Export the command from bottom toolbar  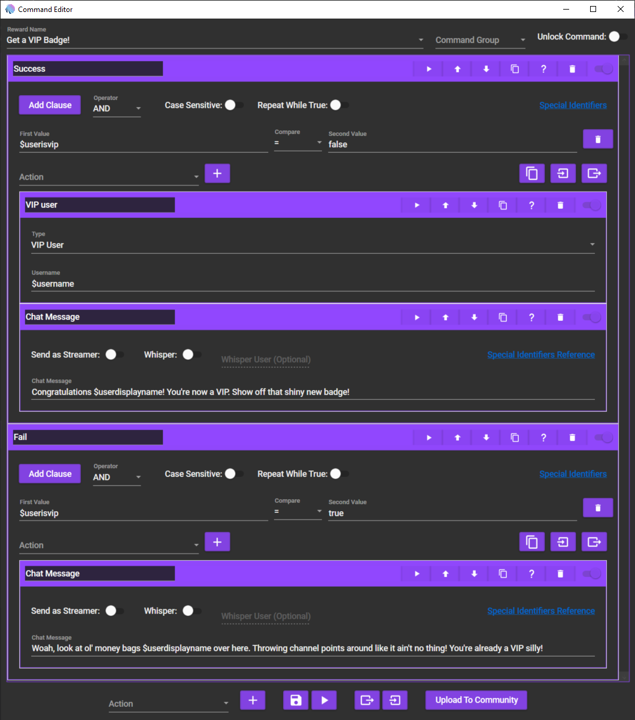pos(367,700)
